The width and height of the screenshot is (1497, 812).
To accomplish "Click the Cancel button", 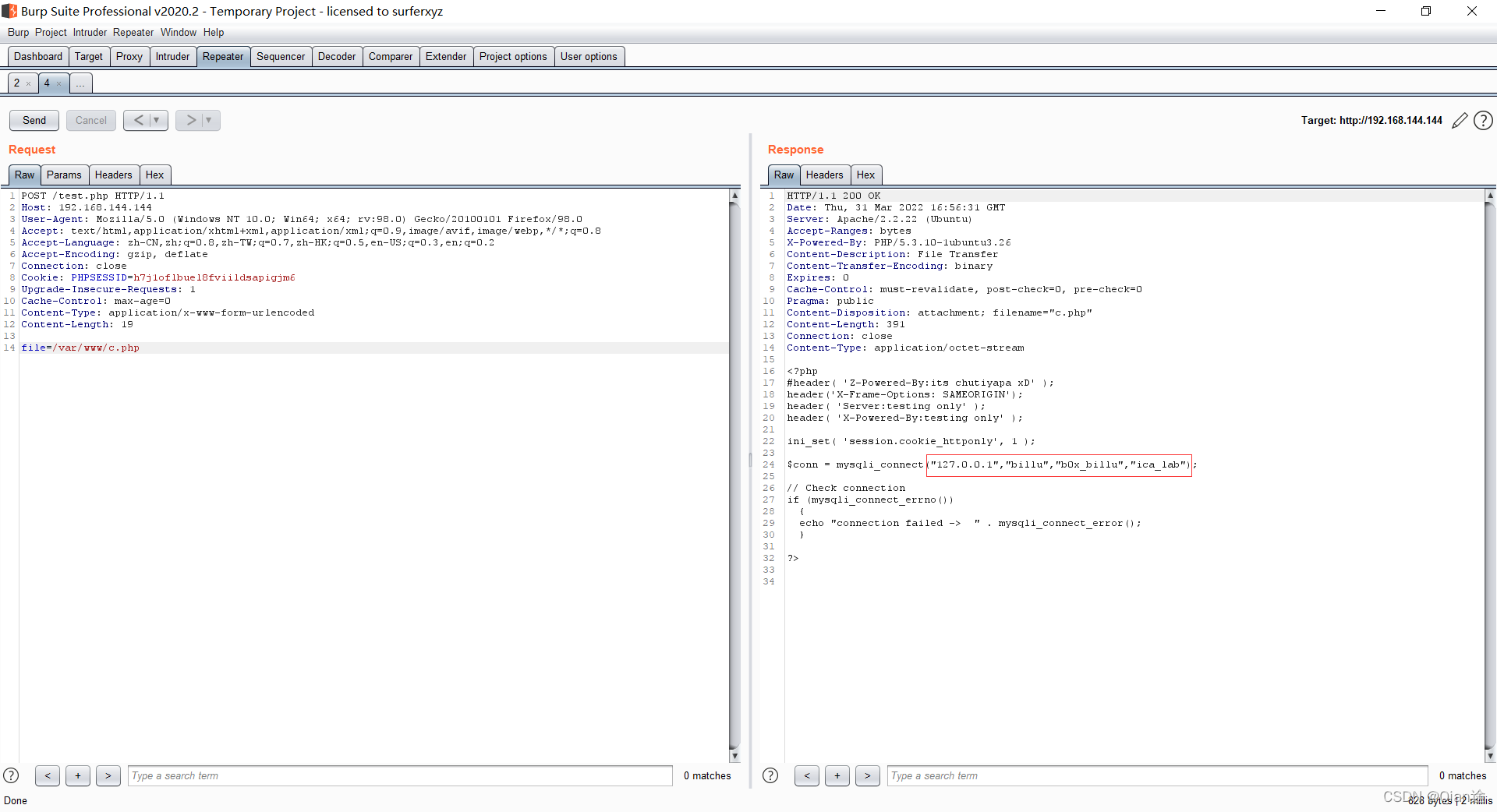I will [x=91, y=120].
